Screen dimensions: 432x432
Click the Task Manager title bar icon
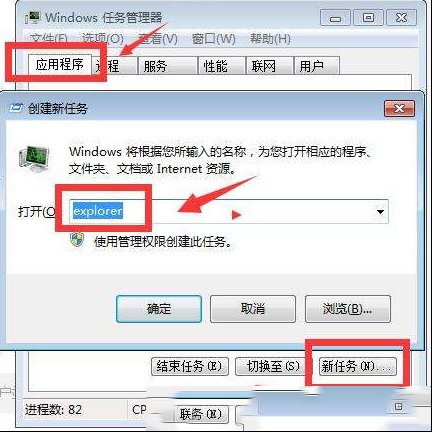tap(33, 17)
